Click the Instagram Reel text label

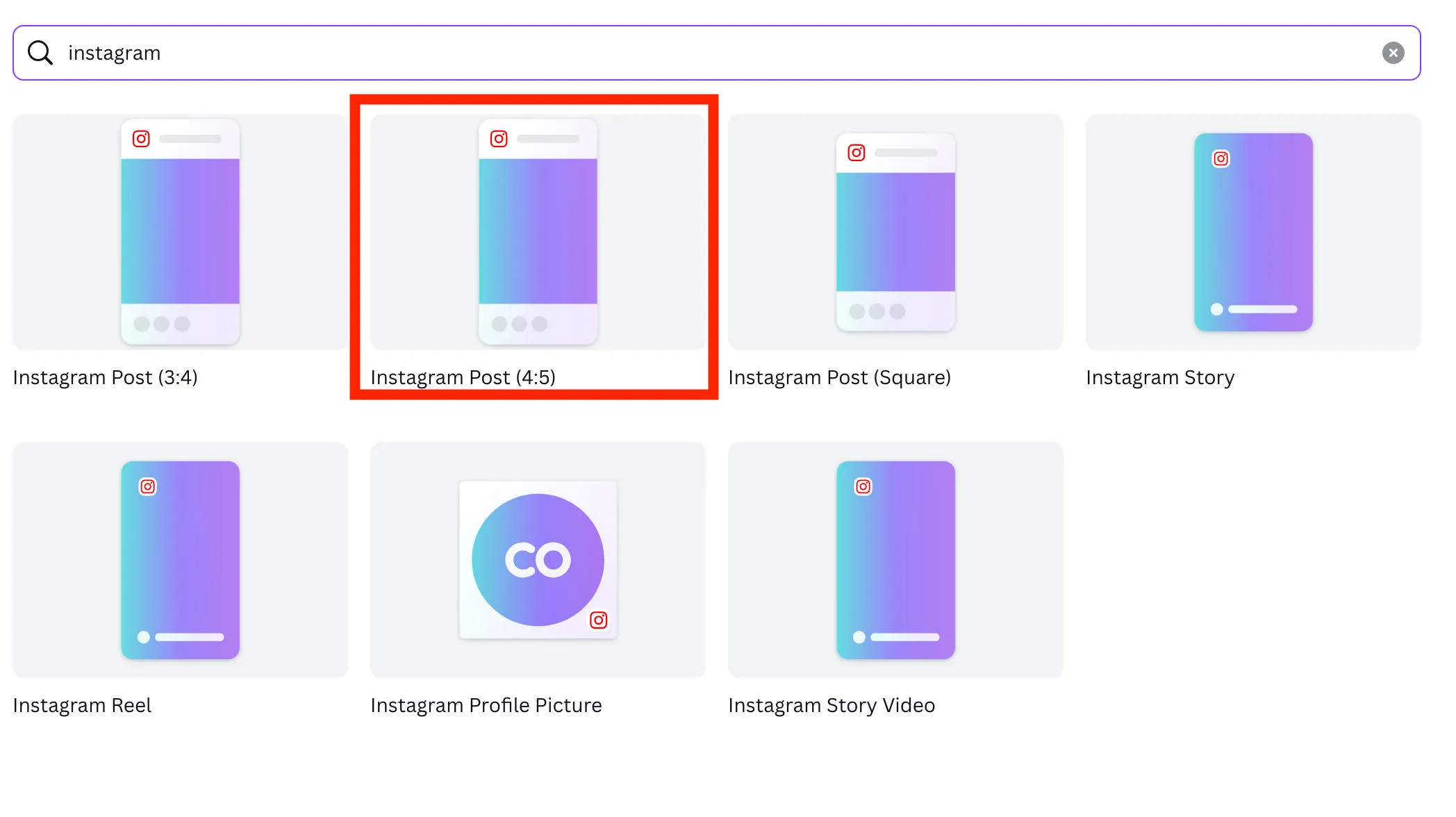pyautogui.click(x=82, y=705)
